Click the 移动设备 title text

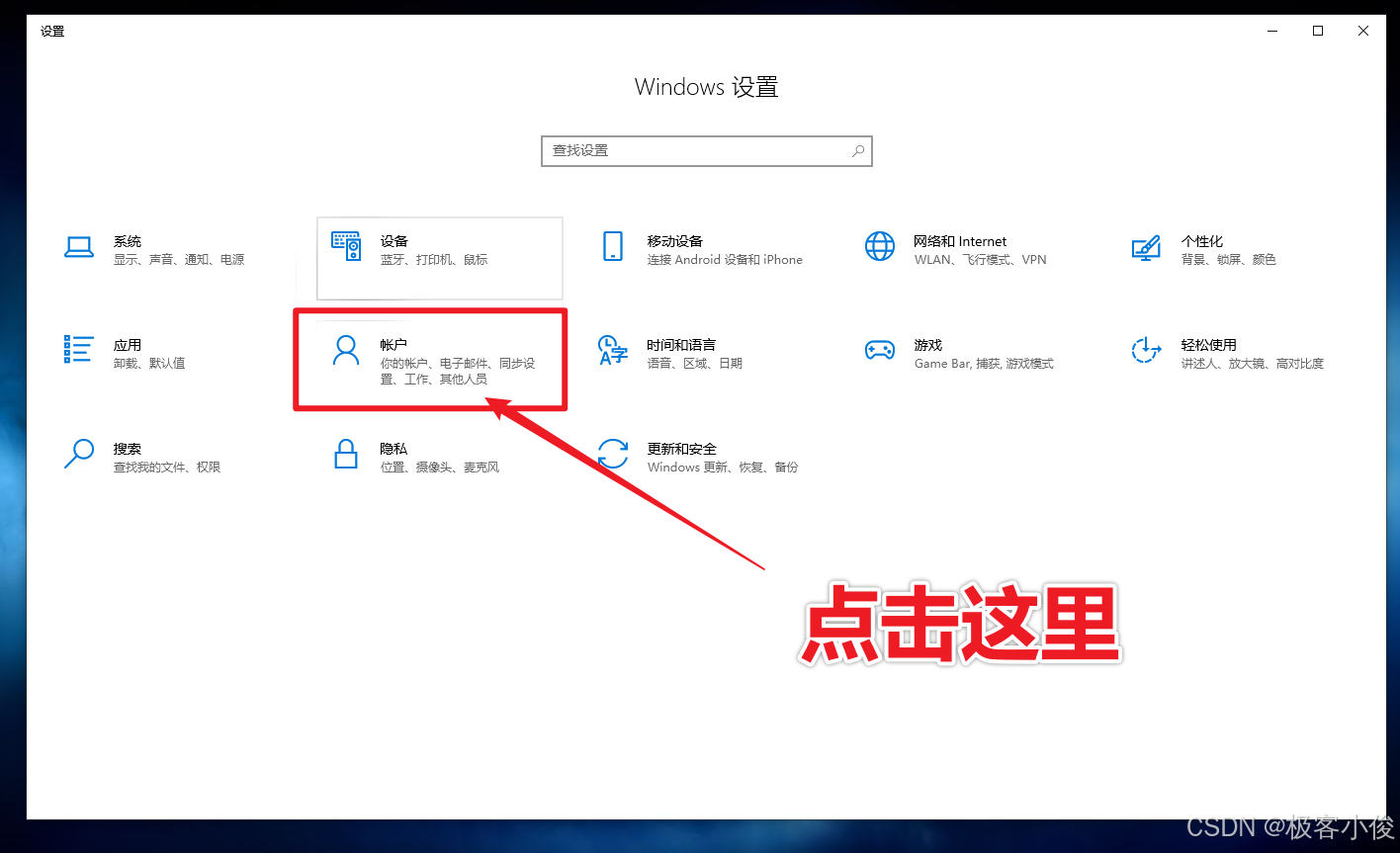point(675,241)
